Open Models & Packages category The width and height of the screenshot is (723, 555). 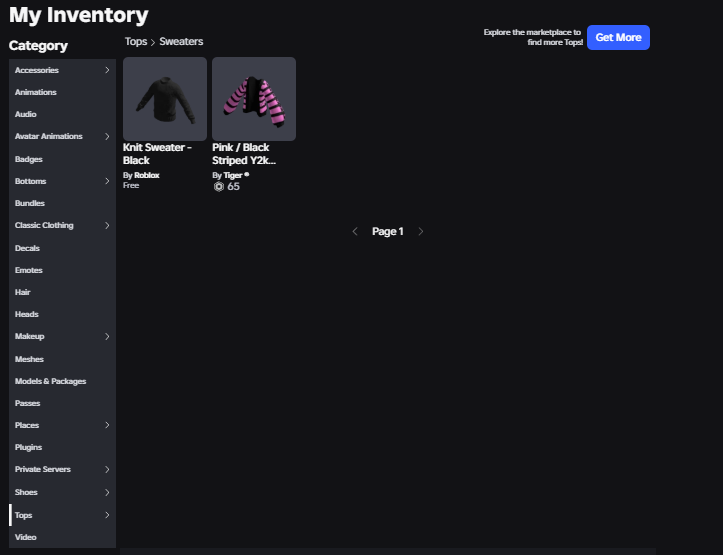[62, 381]
